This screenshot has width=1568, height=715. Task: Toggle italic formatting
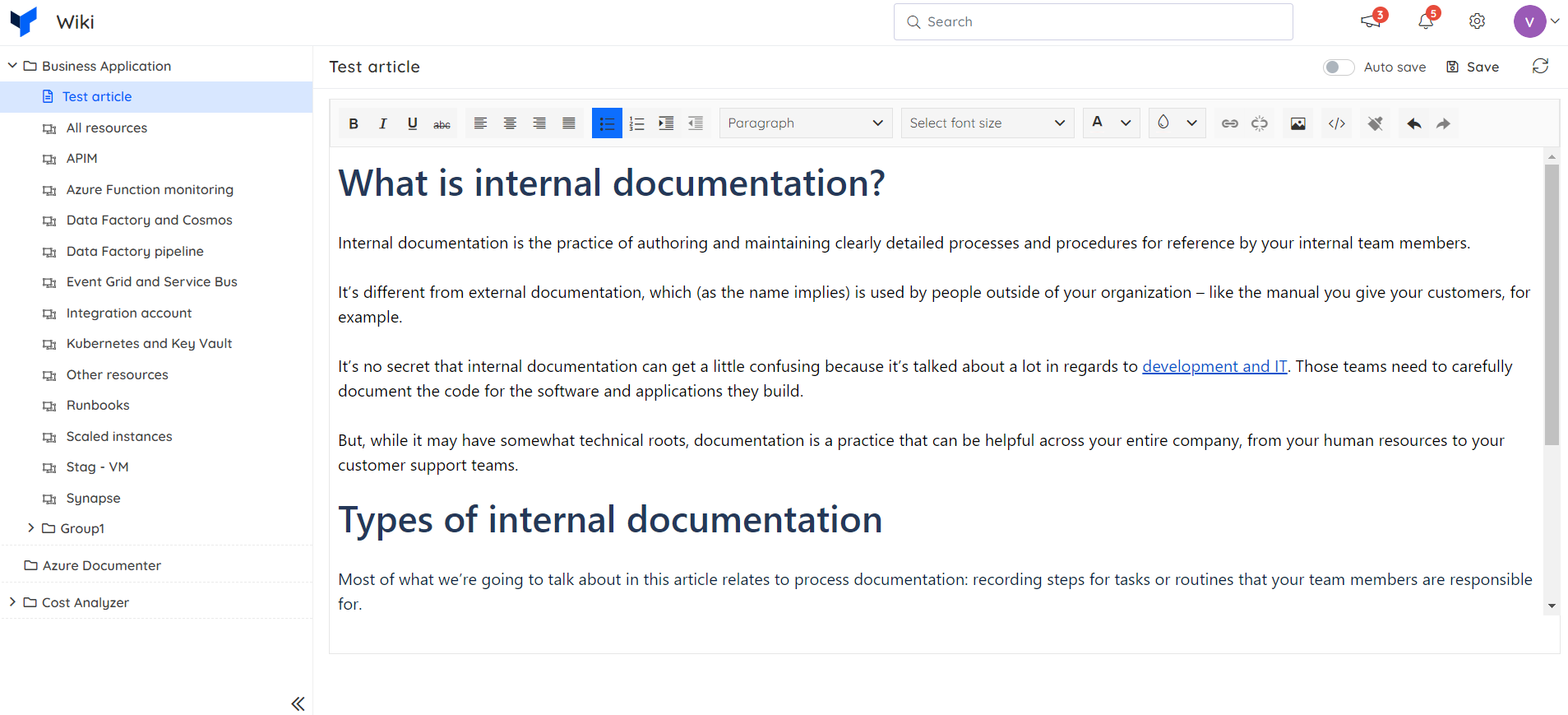(x=383, y=123)
